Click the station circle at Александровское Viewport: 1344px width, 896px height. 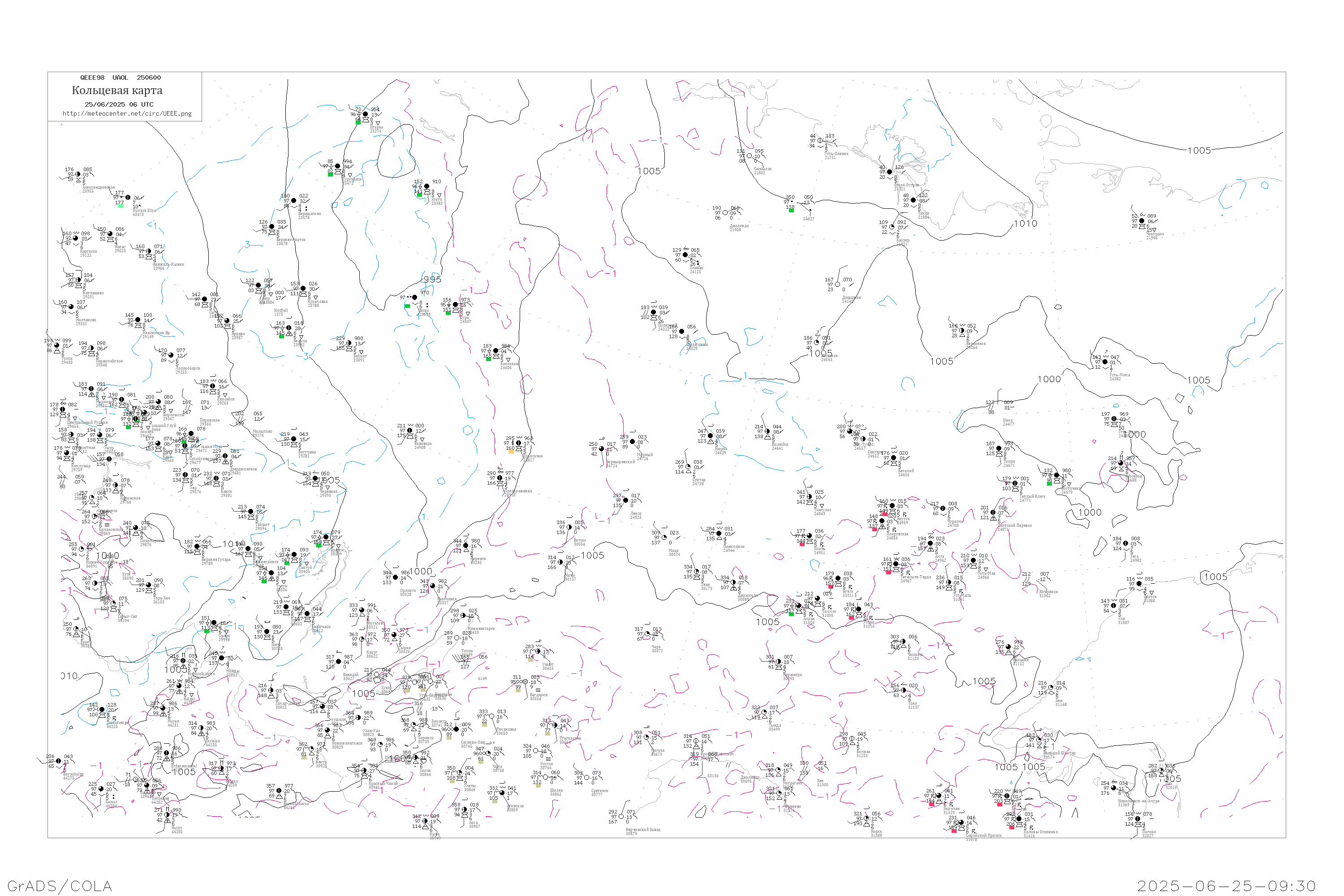point(78,174)
